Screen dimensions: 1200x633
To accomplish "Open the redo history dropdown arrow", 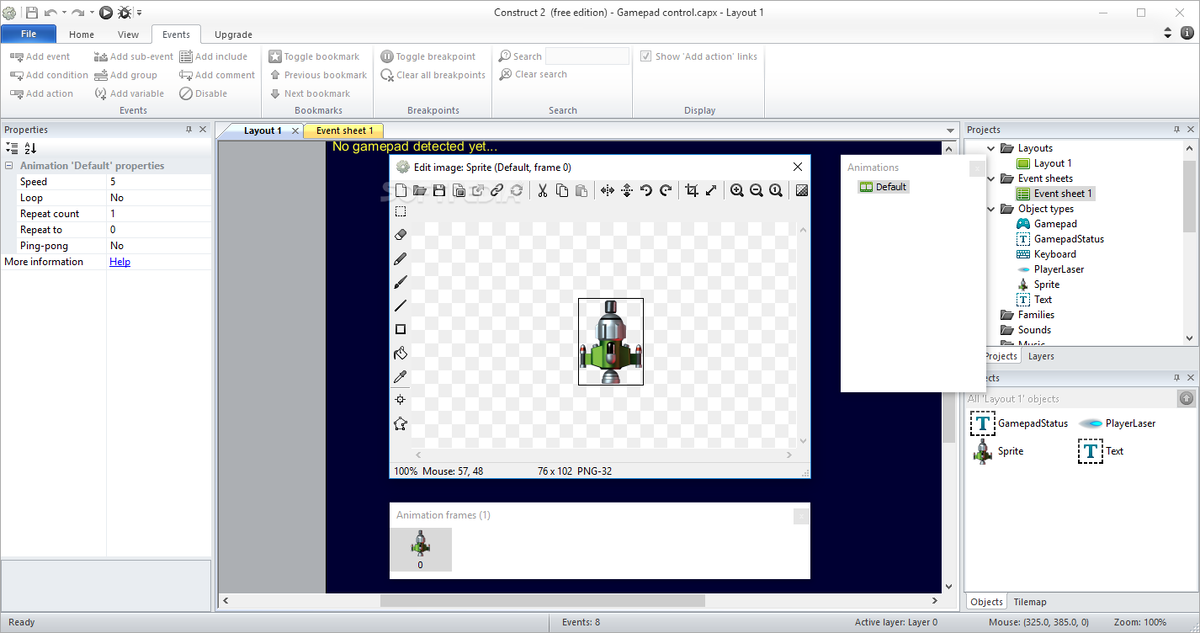I will pyautogui.click(x=92, y=12).
